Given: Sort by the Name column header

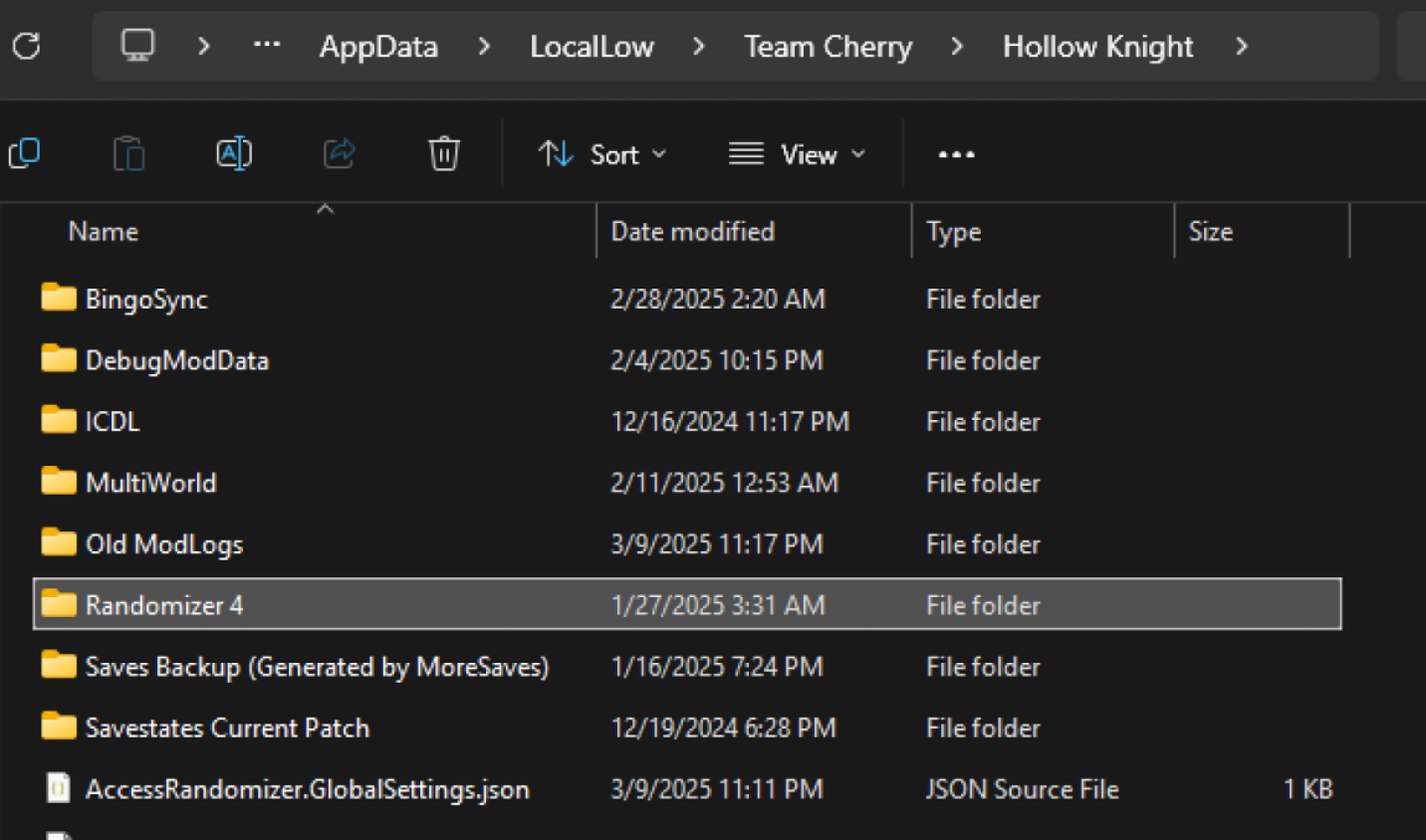Looking at the screenshot, I should (104, 232).
